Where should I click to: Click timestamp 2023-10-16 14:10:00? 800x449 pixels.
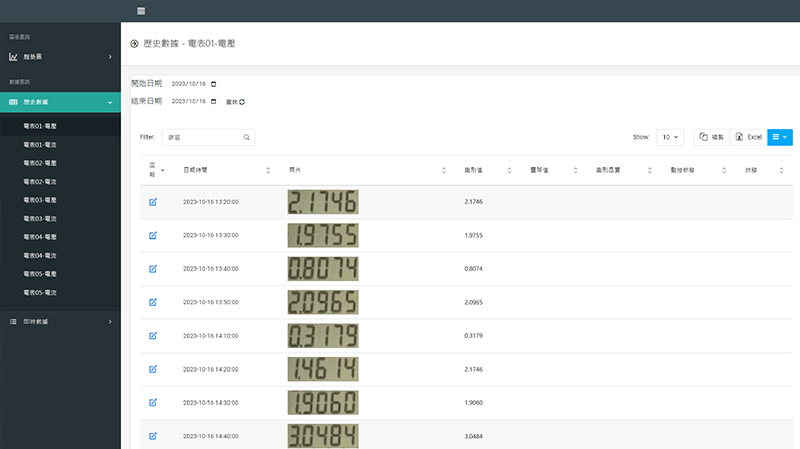(x=211, y=336)
